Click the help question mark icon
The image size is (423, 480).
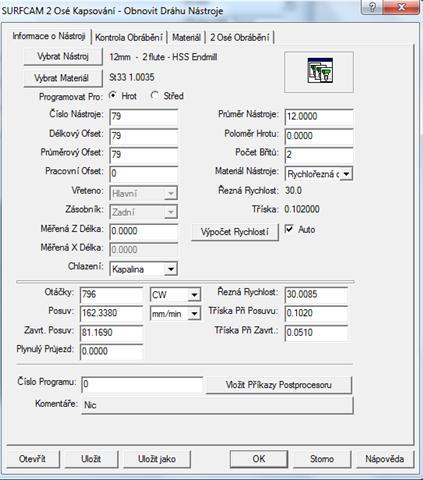(x=373, y=7)
